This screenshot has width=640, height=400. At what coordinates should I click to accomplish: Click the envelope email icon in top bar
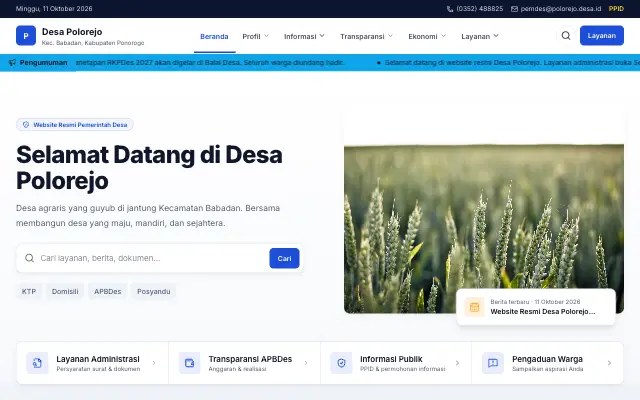514,9
